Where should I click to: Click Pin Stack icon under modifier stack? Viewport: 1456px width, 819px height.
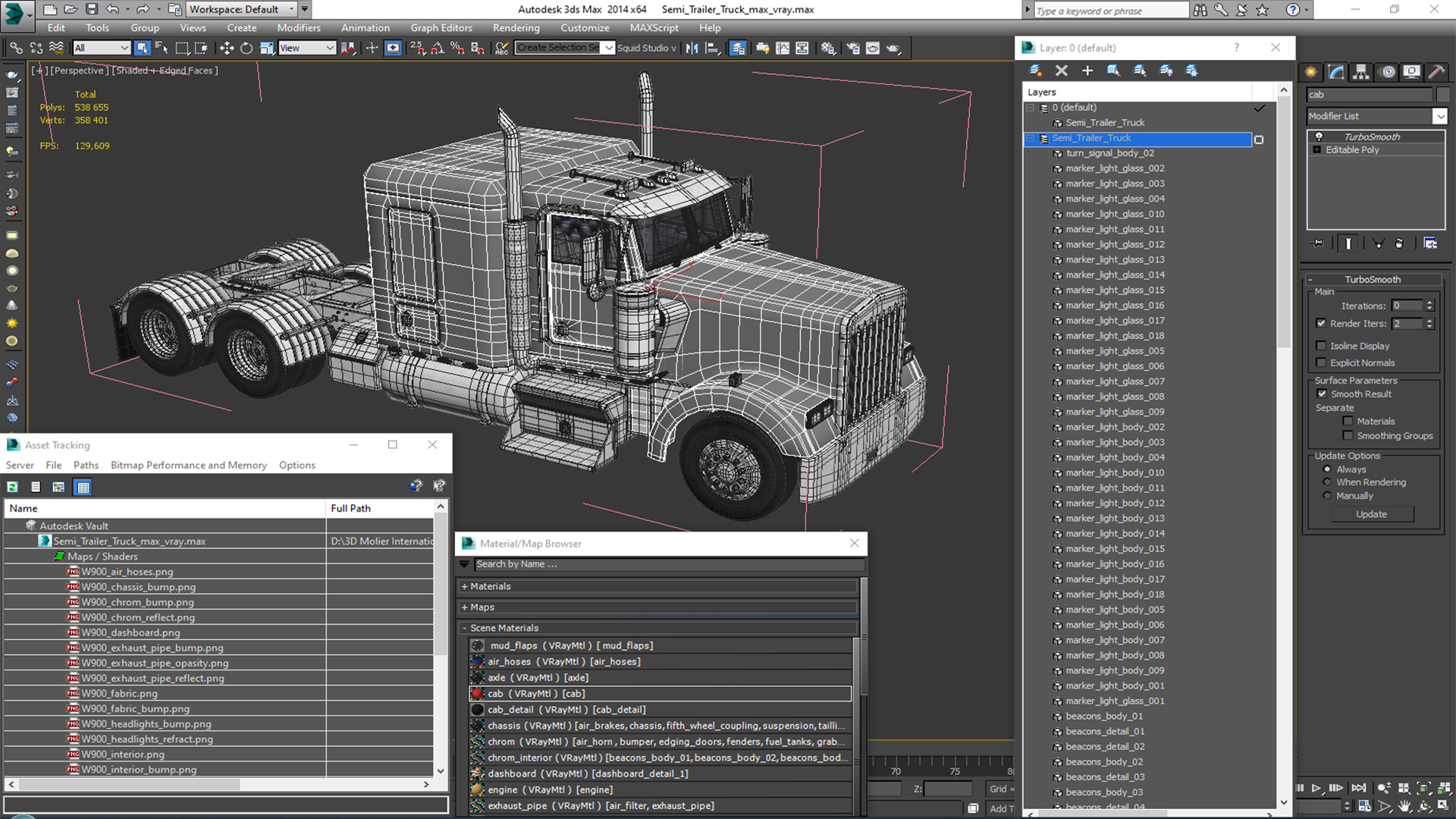(1318, 243)
